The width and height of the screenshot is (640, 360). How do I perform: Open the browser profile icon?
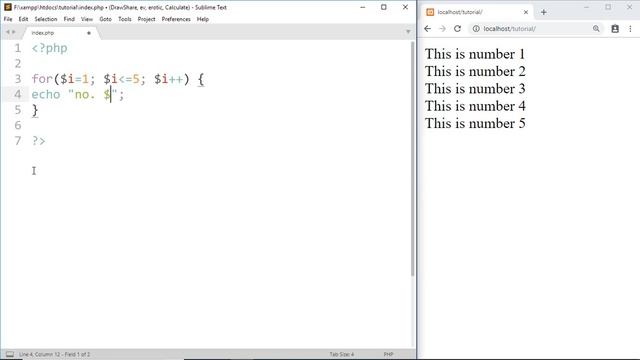(615, 29)
